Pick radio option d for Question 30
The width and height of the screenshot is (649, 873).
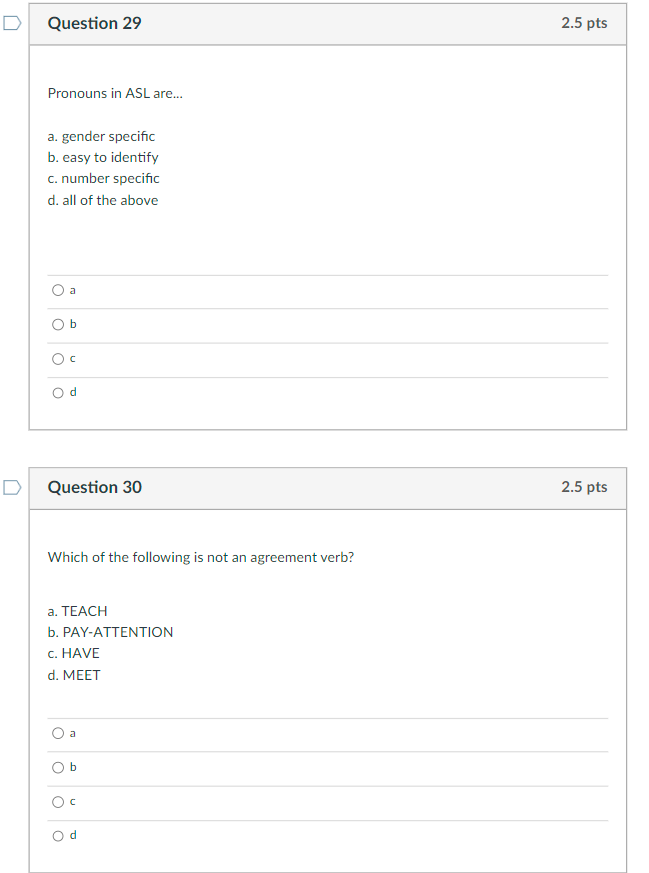[58, 836]
